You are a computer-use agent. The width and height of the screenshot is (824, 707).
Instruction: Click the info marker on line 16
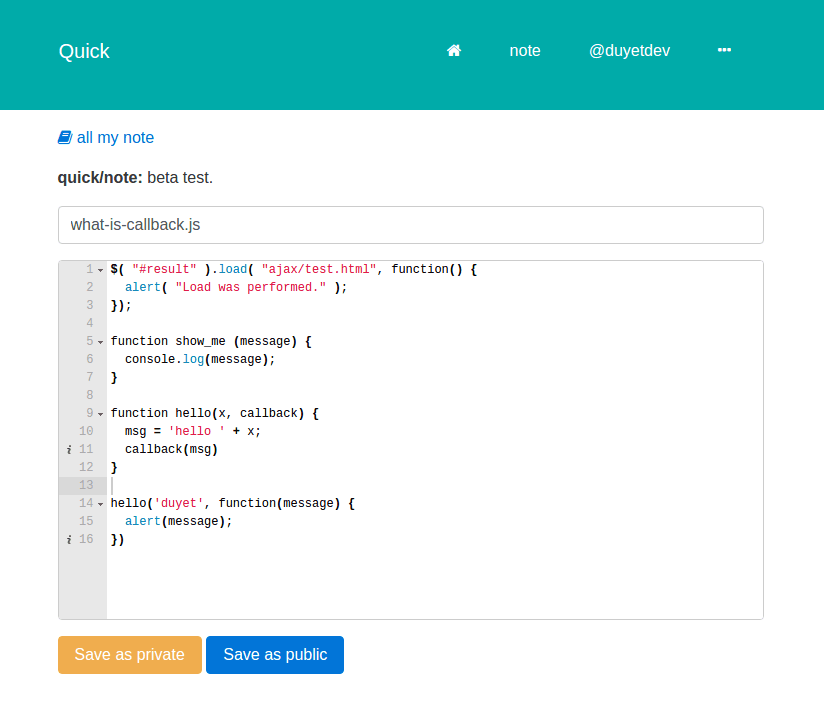[x=68, y=539]
